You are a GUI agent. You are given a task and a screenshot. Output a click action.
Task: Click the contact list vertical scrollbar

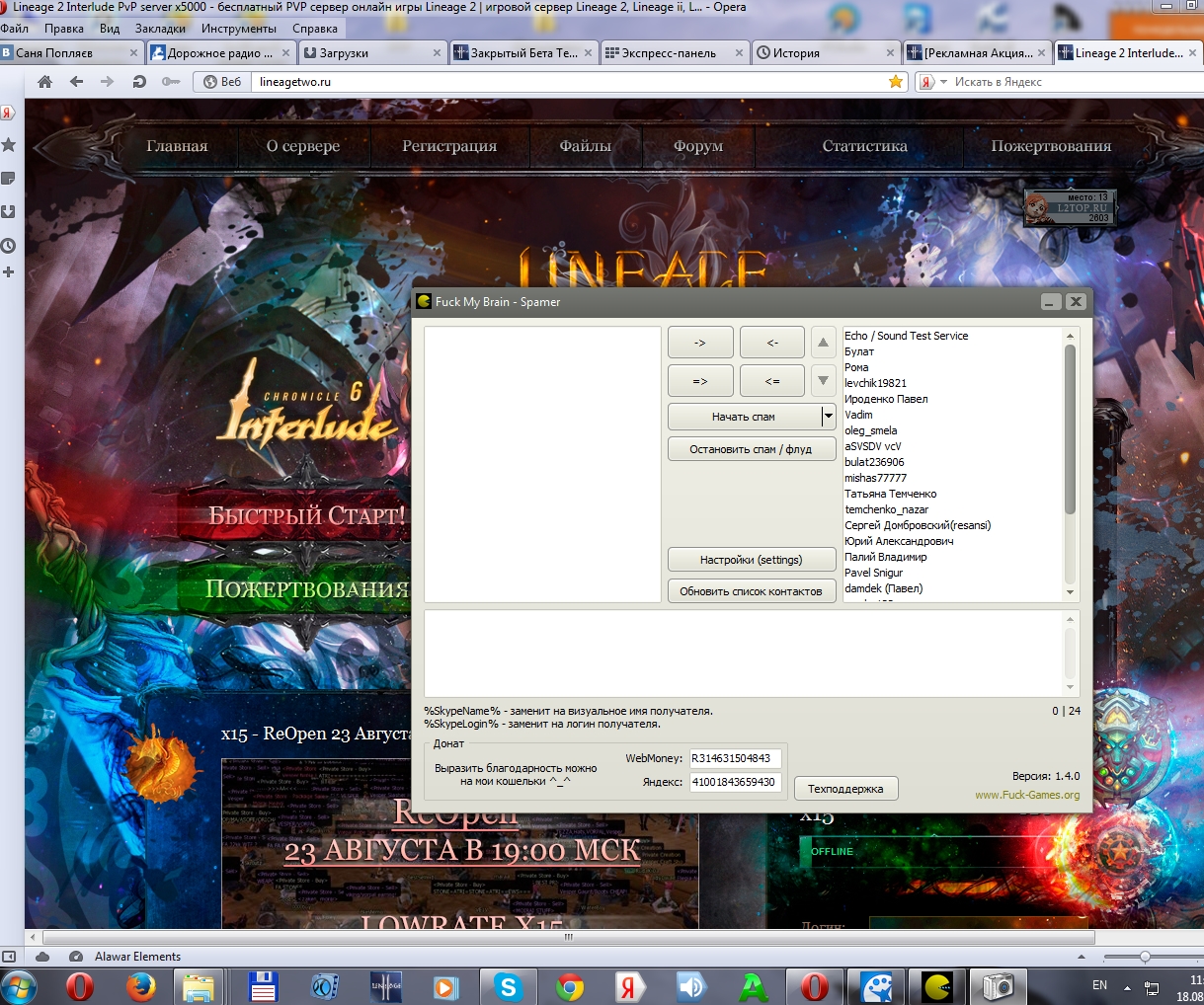[x=1070, y=429]
